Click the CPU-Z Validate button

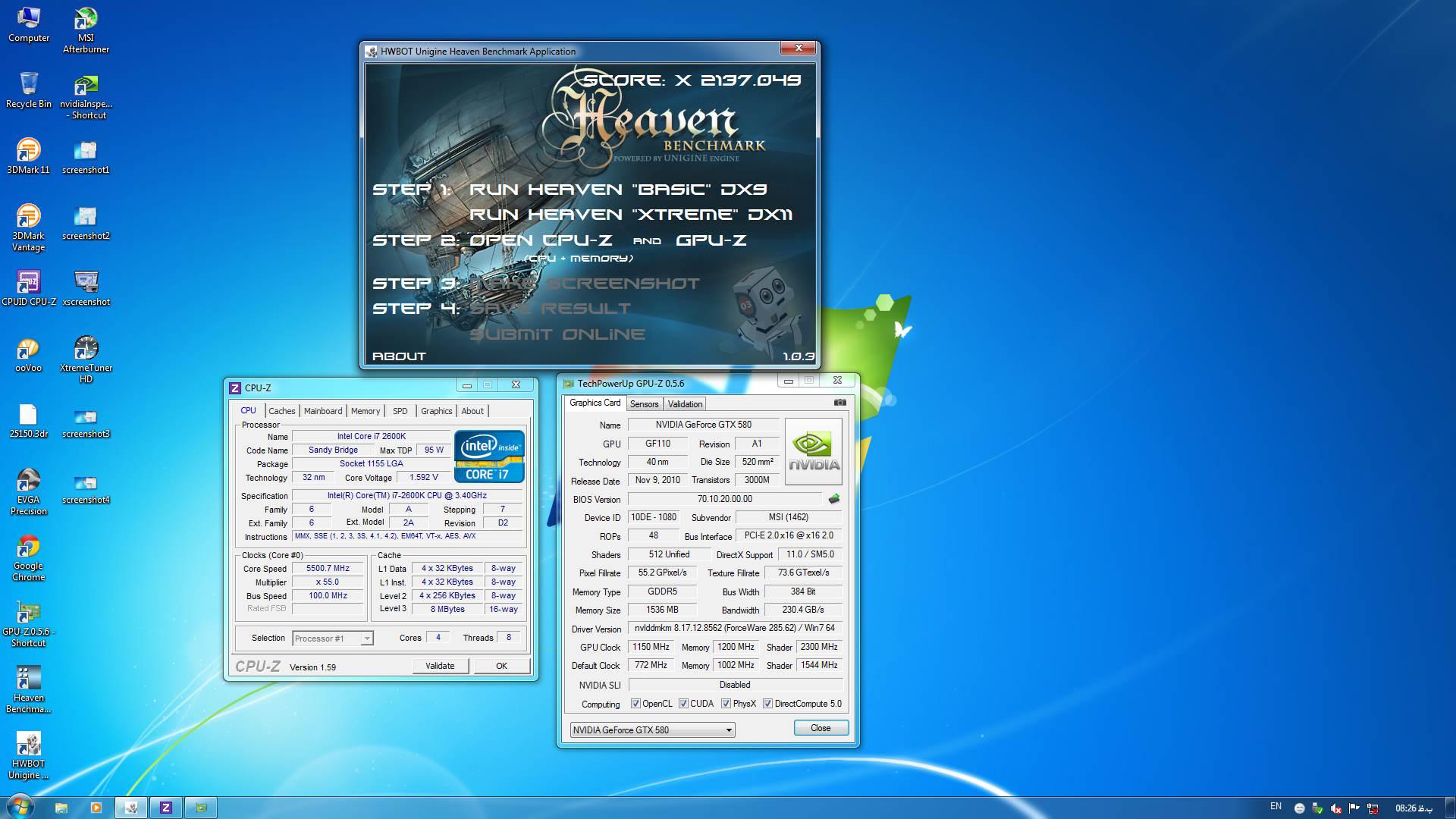440,666
